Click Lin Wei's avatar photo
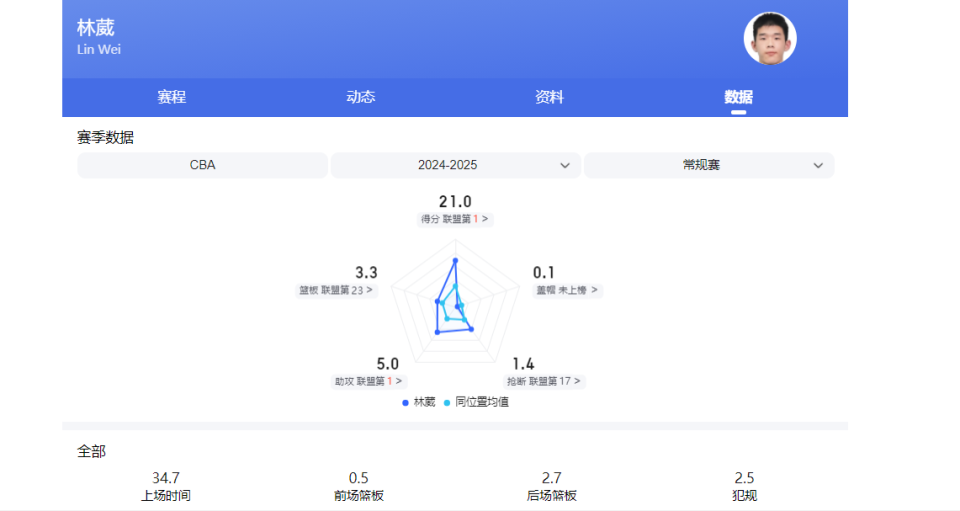The height and width of the screenshot is (511, 960). (x=770, y=39)
